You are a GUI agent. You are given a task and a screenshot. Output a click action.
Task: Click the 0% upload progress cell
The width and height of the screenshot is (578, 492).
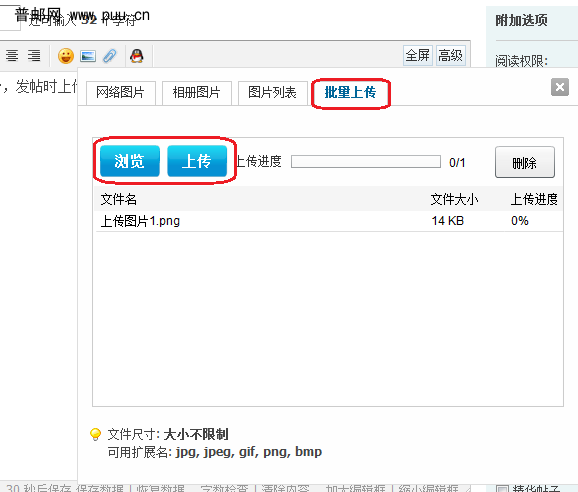520,221
